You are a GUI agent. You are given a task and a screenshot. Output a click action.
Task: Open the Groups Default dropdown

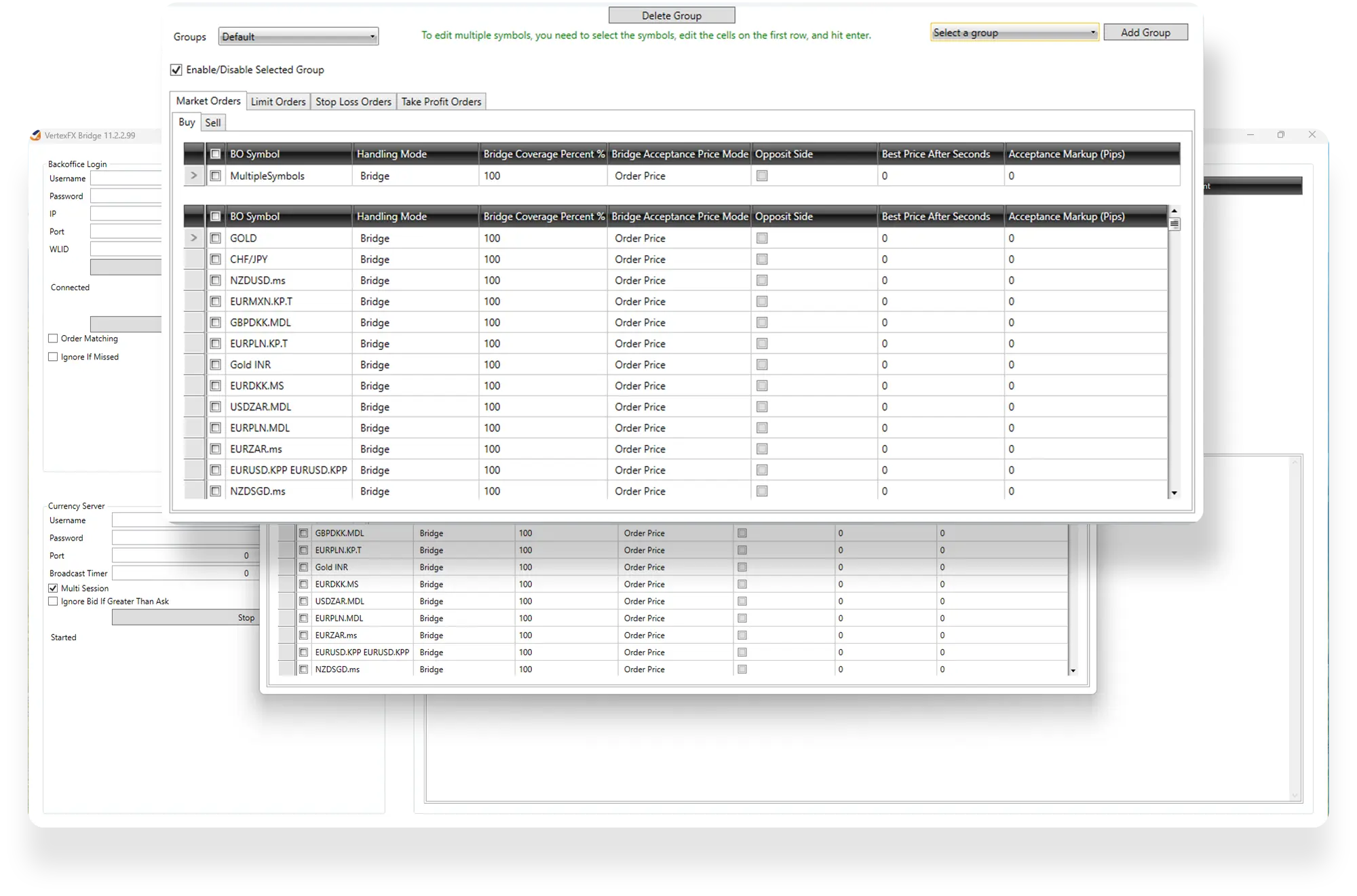(299, 37)
